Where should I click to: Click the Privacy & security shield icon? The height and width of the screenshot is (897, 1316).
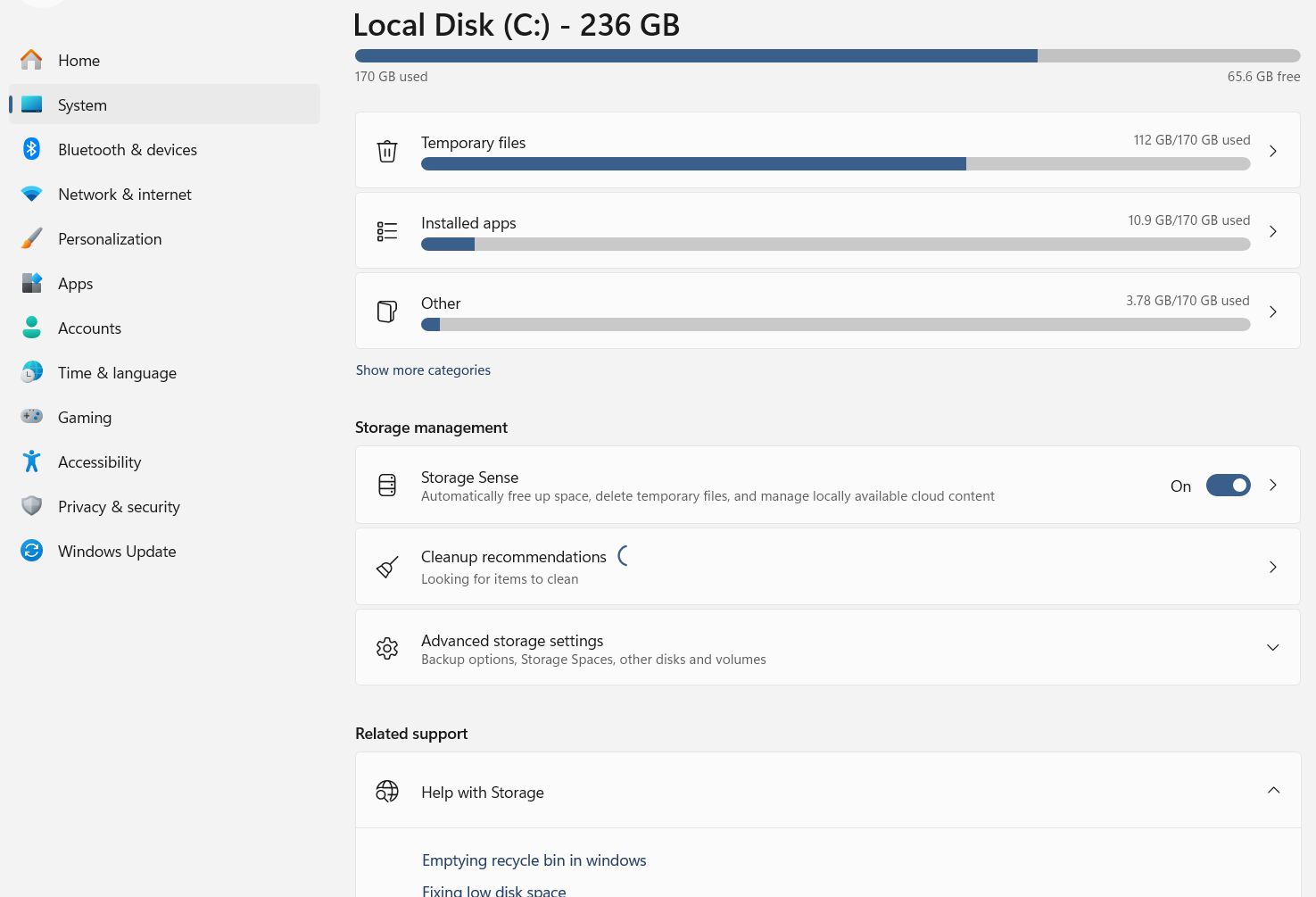(x=31, y=506)
